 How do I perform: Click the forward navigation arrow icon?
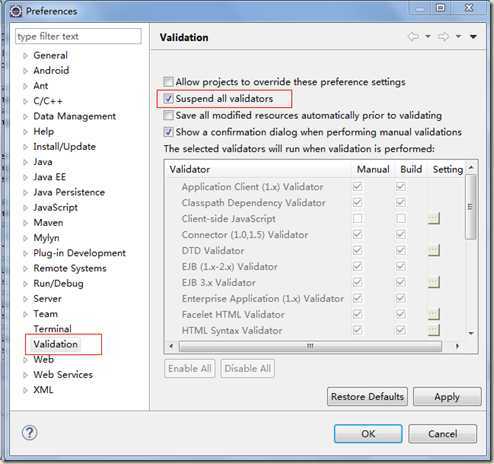pos(443,36)
